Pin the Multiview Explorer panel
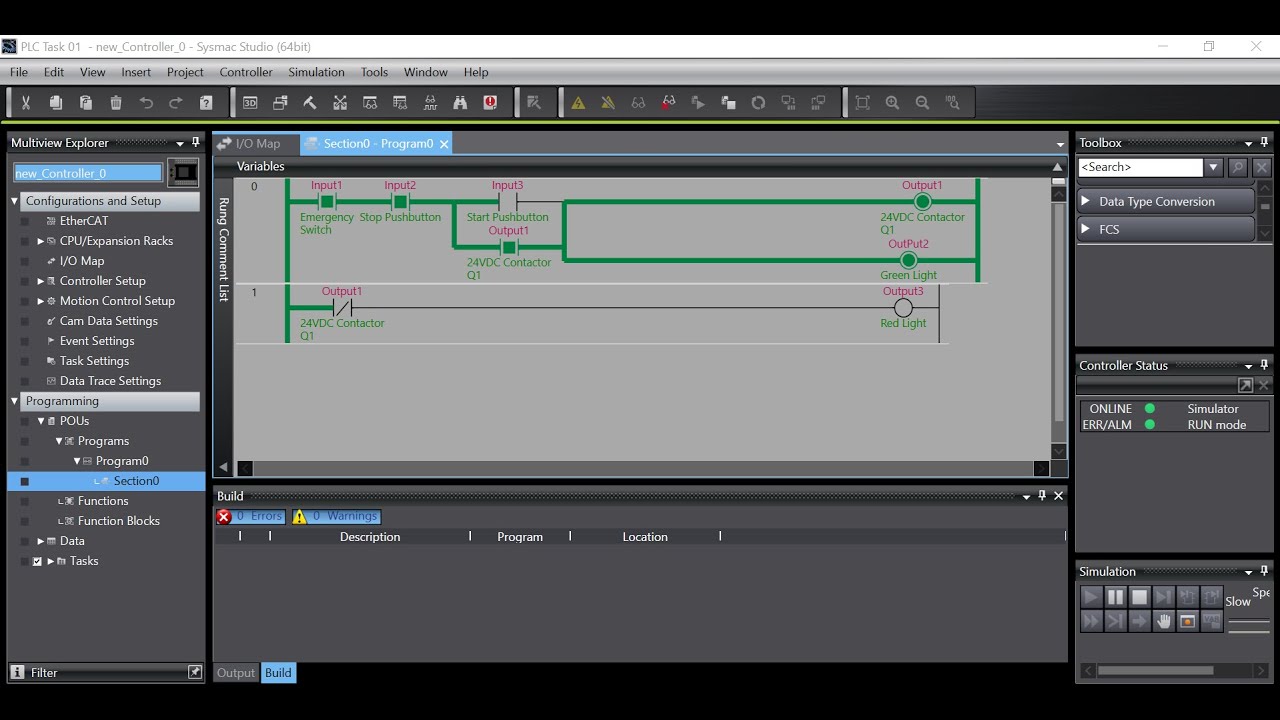1280x720 pixels. coord(195,142)
